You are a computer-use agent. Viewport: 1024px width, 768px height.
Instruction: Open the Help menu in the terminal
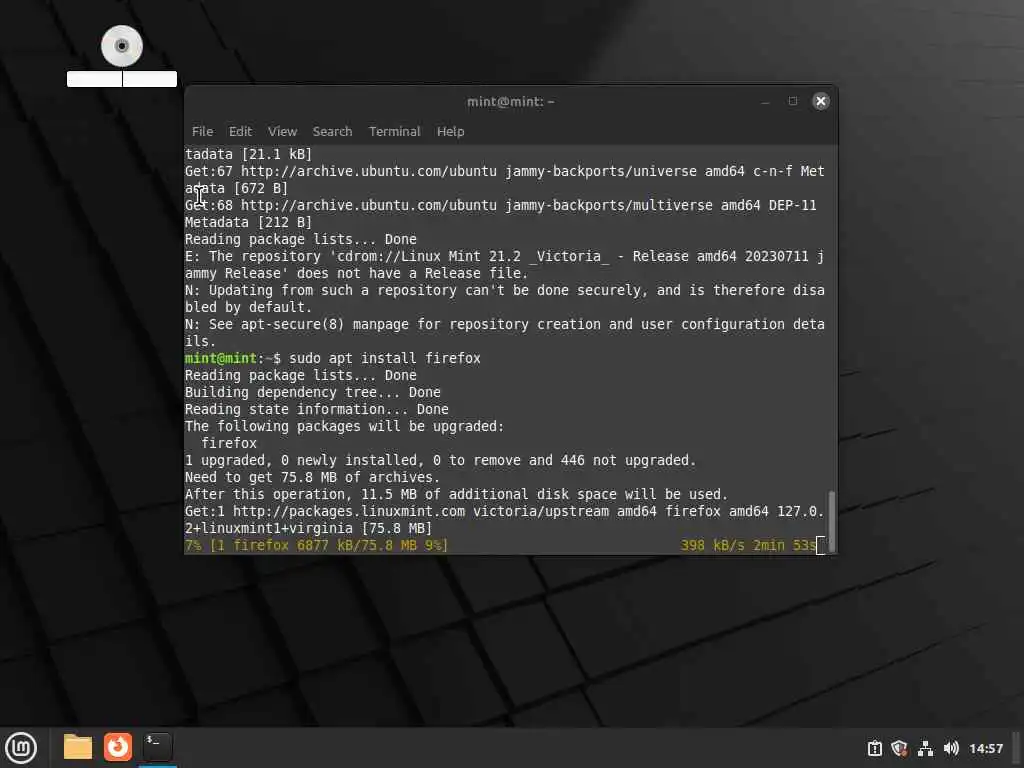pyautogui.click(x=451, y=131)
